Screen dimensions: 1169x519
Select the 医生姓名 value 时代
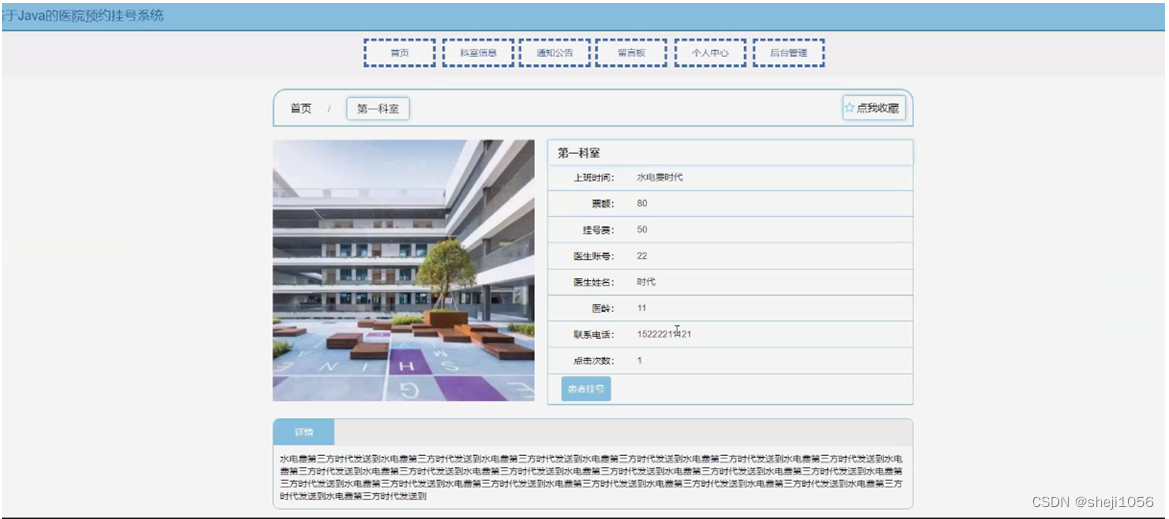coord(646,282)
